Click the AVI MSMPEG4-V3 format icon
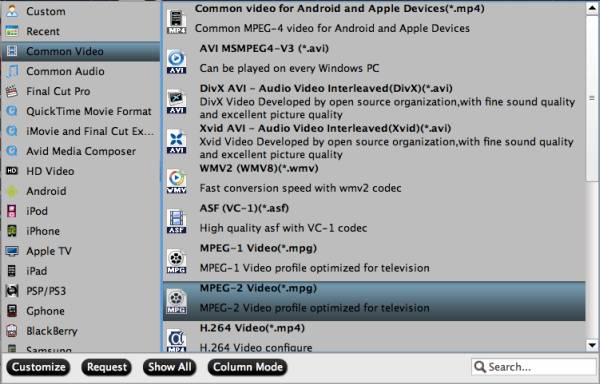600x384 pixels. click(x=176, y=61)
